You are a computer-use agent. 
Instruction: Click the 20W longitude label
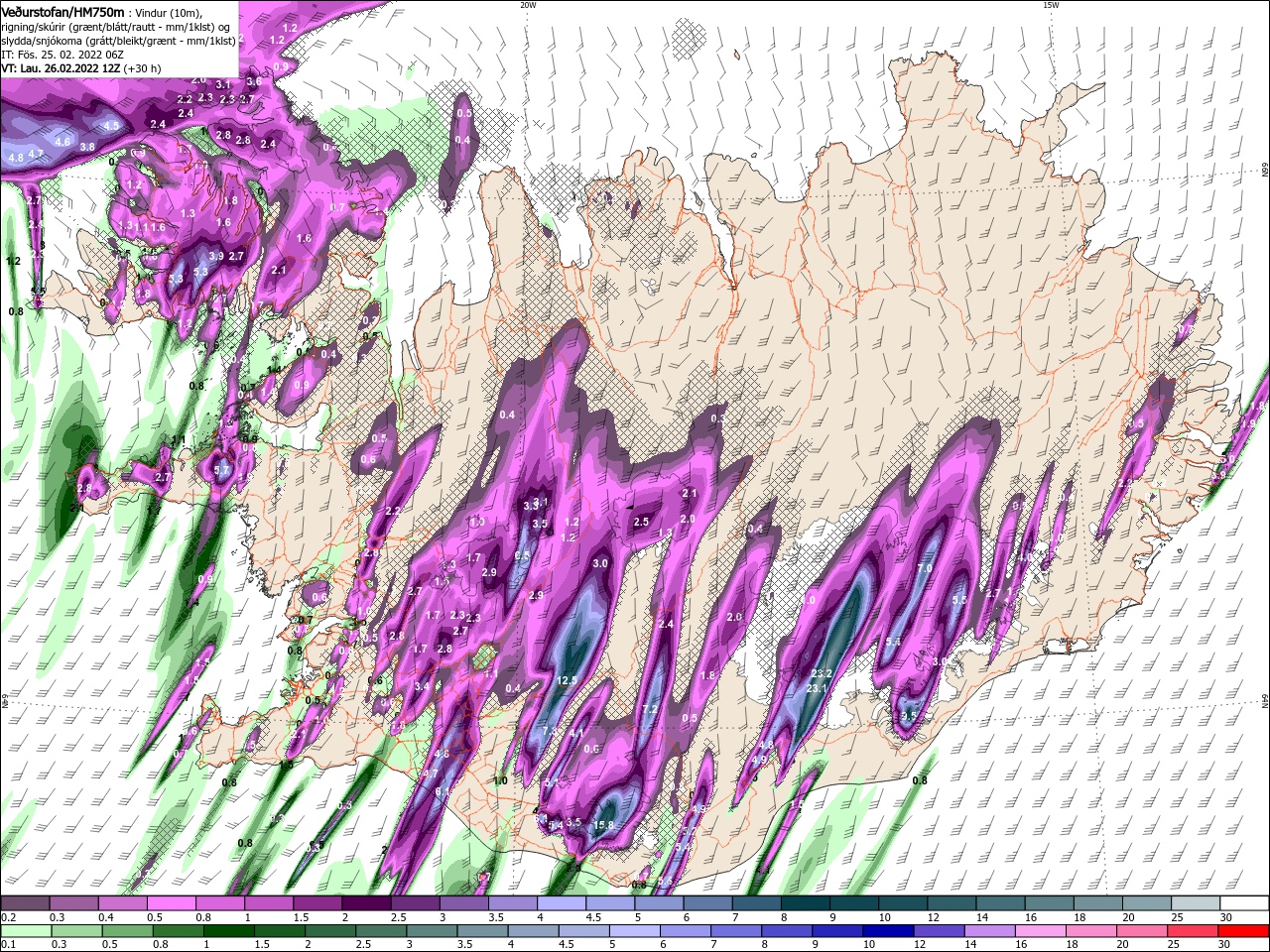[x=528, y=5]
